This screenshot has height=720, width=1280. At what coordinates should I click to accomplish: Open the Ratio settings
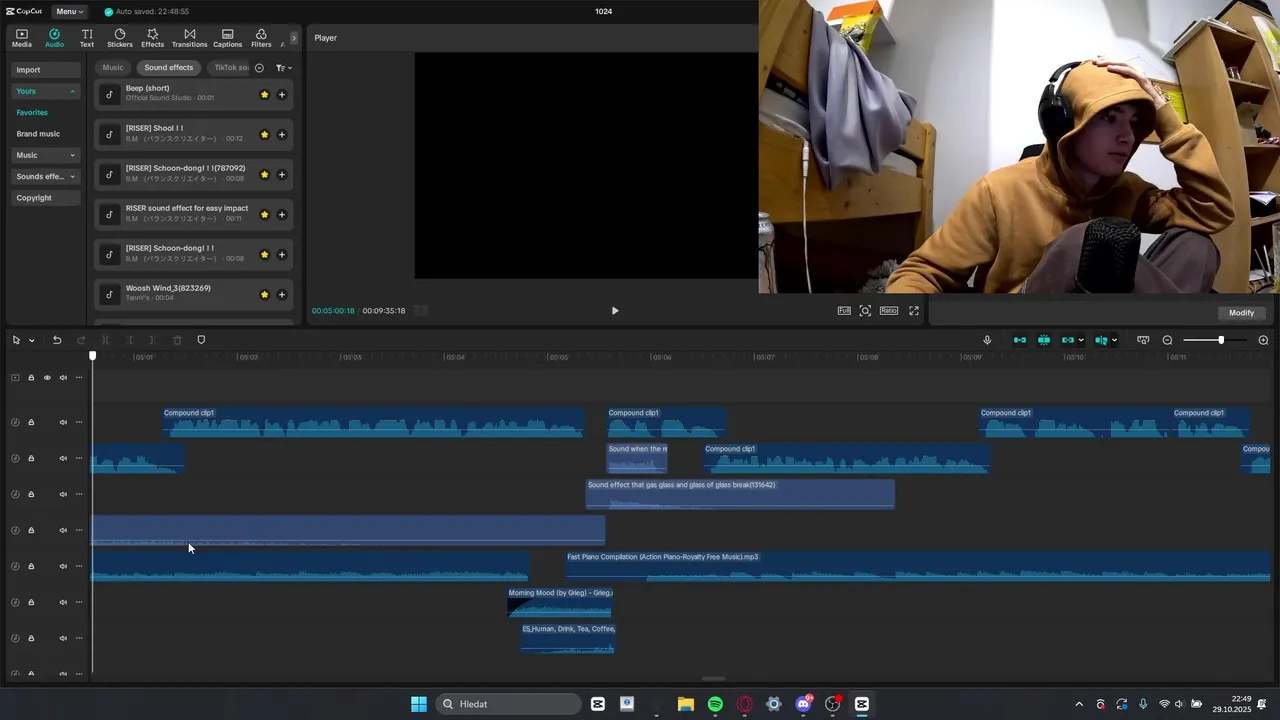(889, 311)
